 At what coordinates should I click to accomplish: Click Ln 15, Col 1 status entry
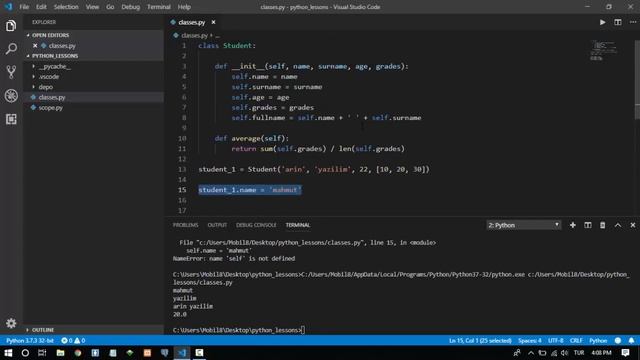tap(480, 340)
